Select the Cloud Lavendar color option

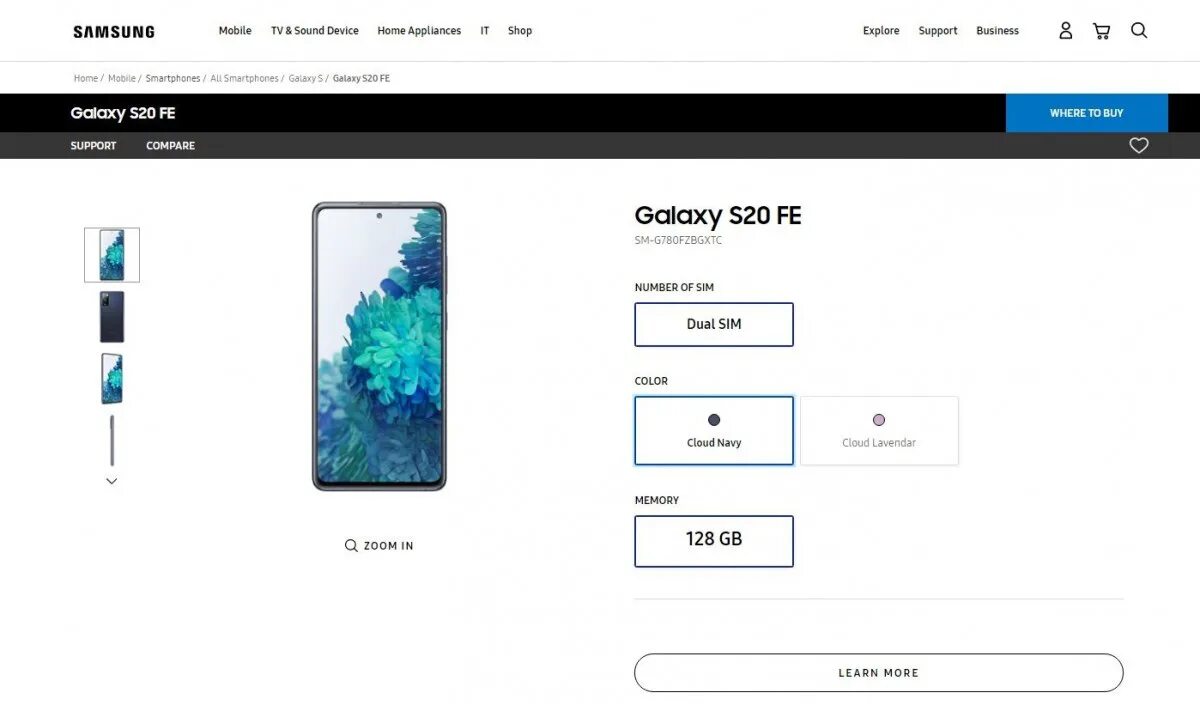(879, 431)
